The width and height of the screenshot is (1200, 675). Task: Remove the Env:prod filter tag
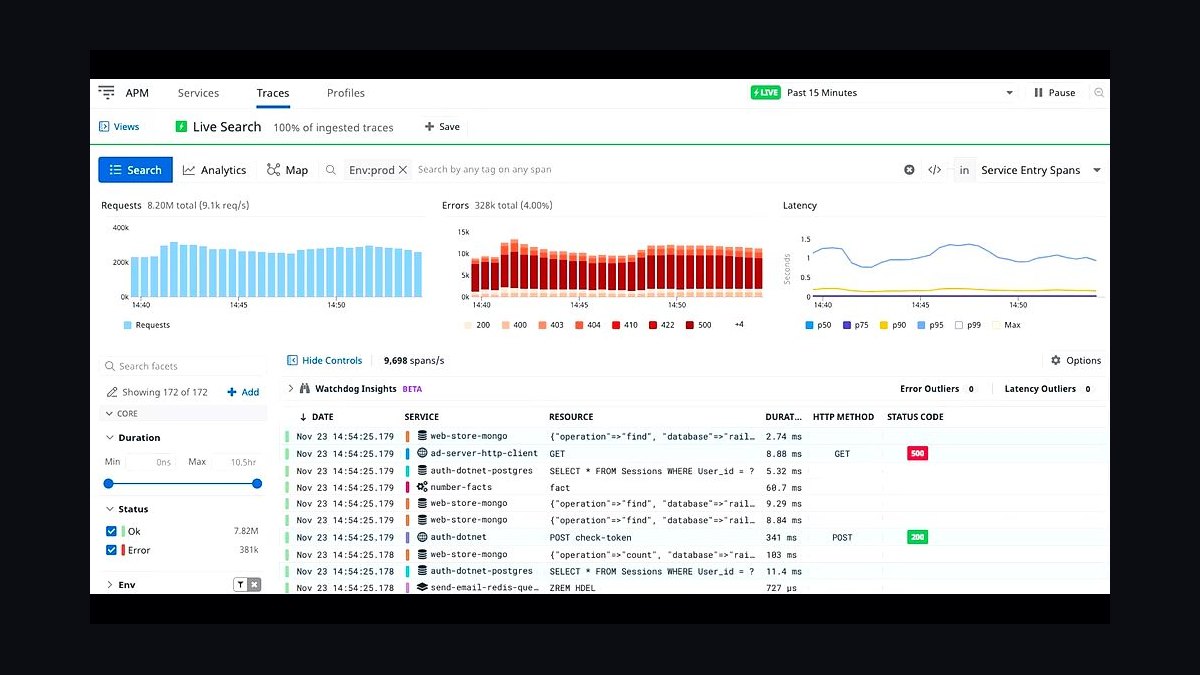[403, 170]
